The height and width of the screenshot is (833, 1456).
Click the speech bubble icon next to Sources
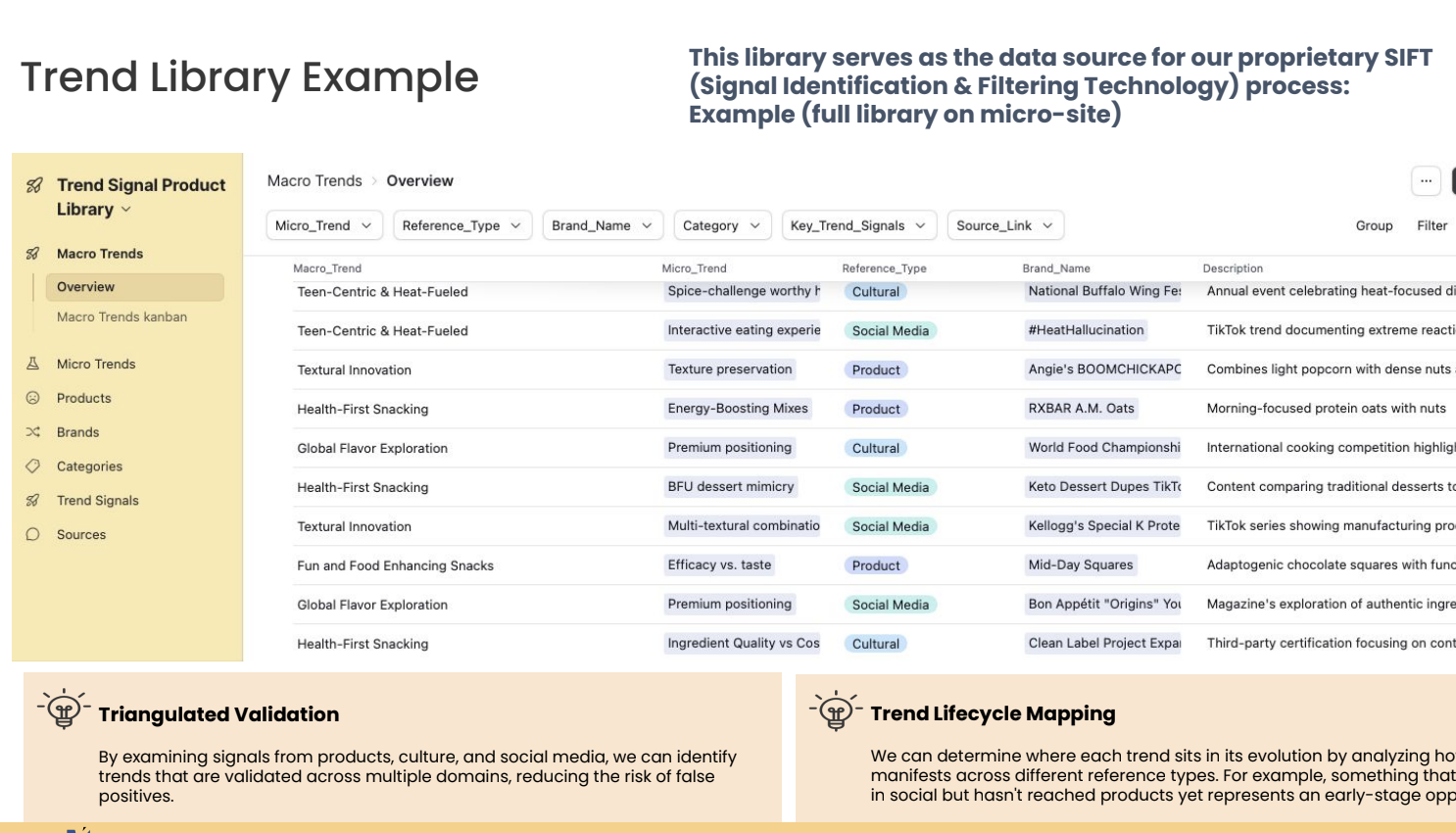tap(32, 535)
